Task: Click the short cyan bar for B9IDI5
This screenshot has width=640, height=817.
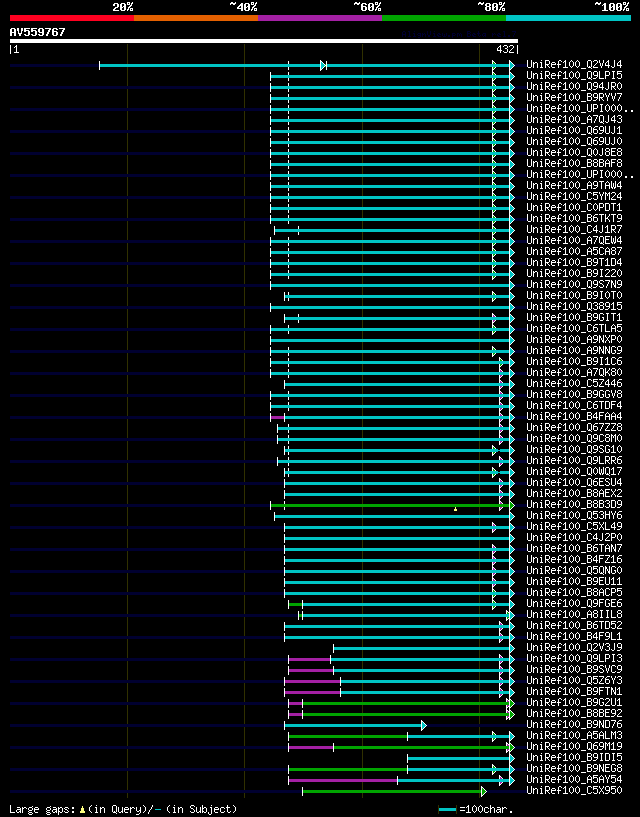Action: (x=459, y=759)
